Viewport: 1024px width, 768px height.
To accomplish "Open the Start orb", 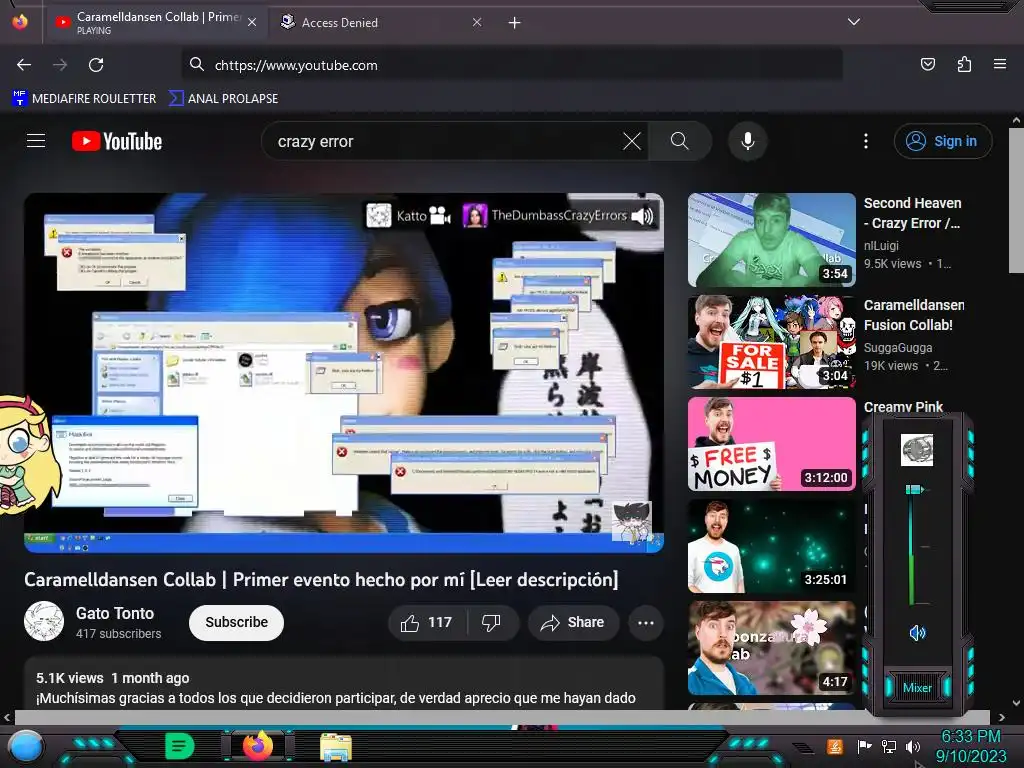I will click(x=26, y=747).
